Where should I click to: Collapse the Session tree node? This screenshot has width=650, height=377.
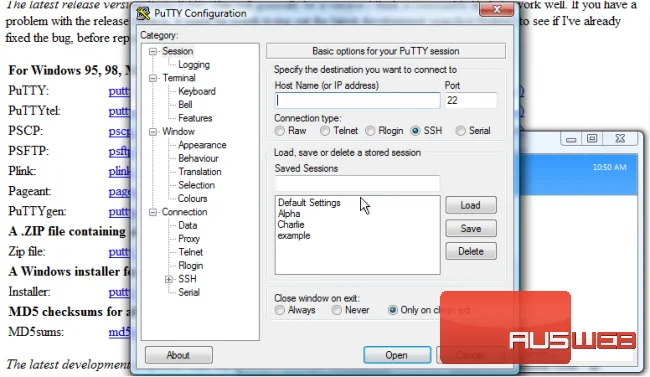coord(153,51)
